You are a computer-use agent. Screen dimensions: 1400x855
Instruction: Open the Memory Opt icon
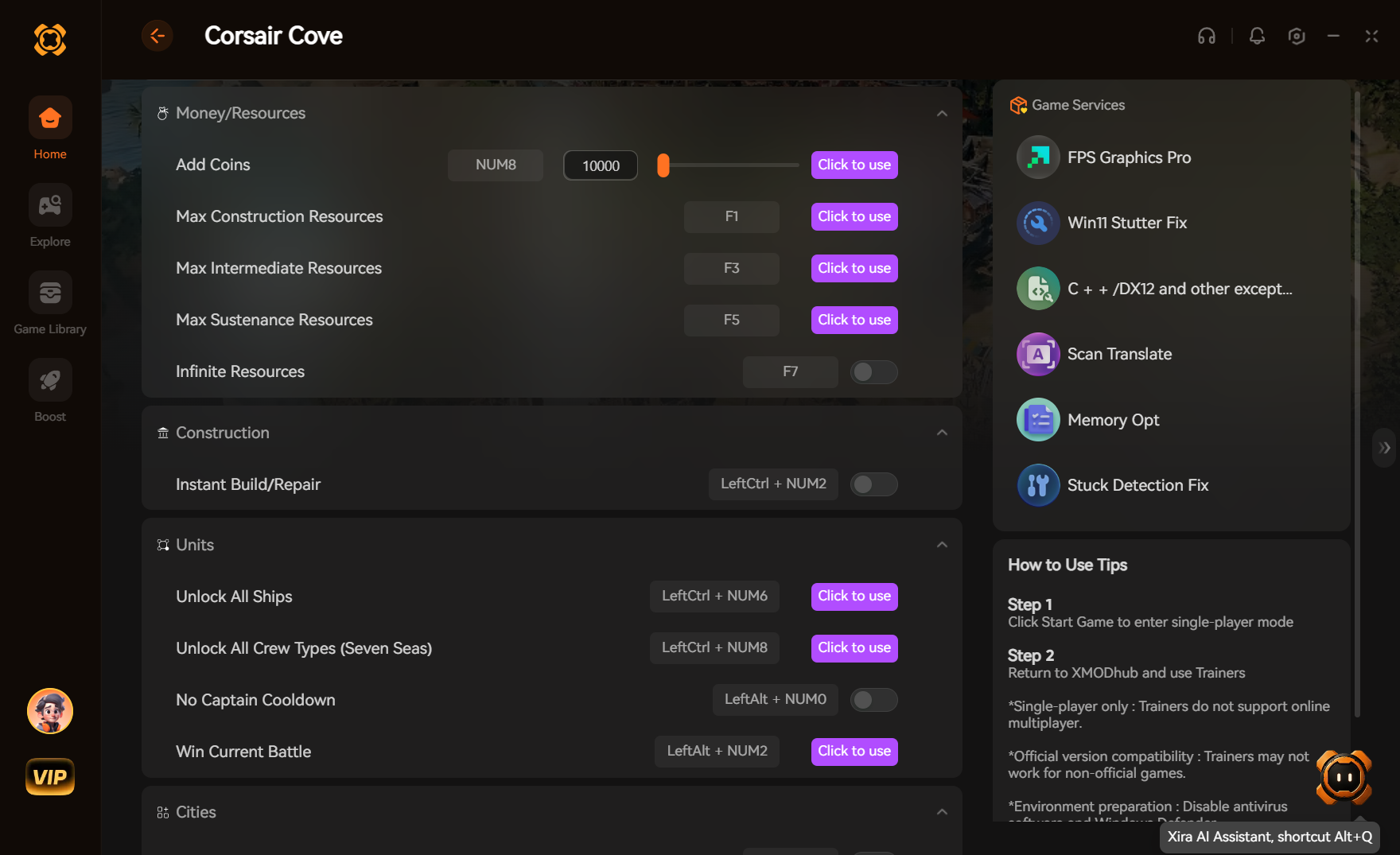tap(1038, 420)
